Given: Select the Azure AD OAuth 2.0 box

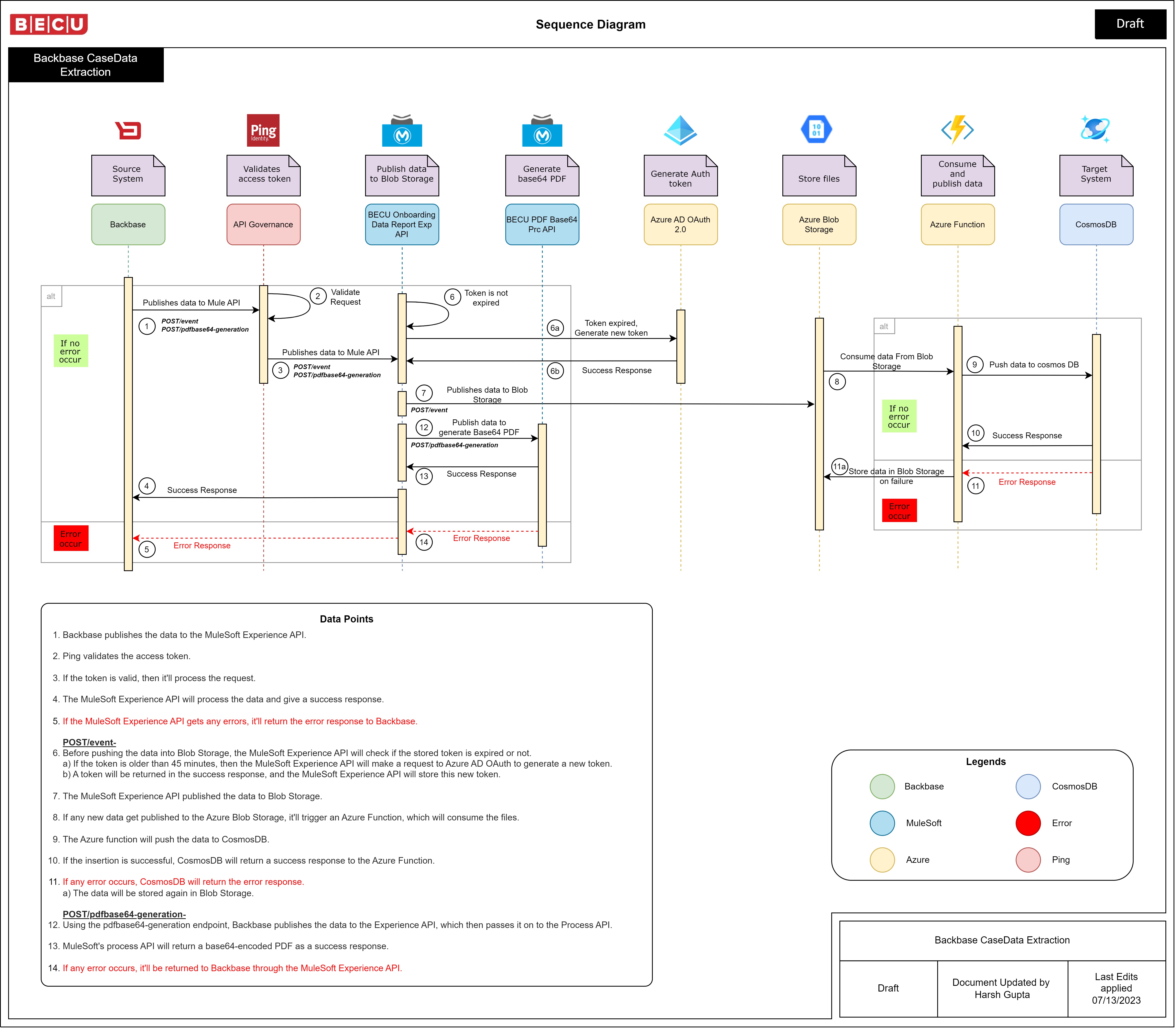Looking at the screenshot, I should pos(681,224).
